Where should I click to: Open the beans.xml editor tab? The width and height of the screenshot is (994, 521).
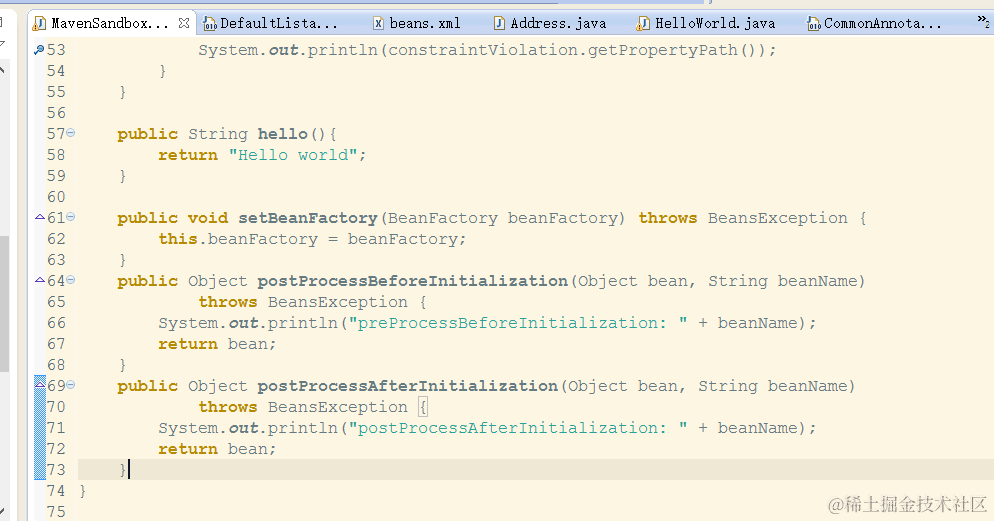[417, 23]
